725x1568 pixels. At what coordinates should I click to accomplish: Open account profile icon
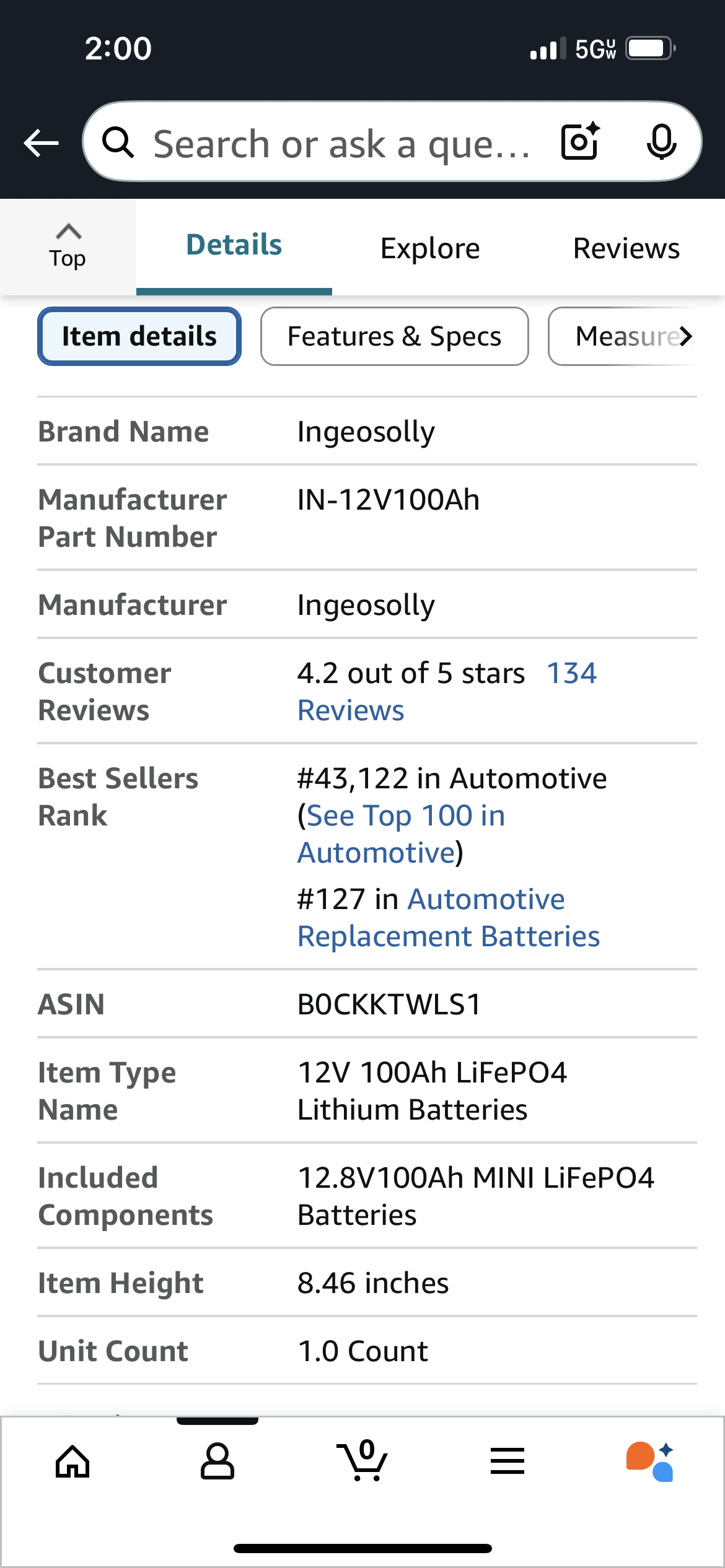point(217,1461)
